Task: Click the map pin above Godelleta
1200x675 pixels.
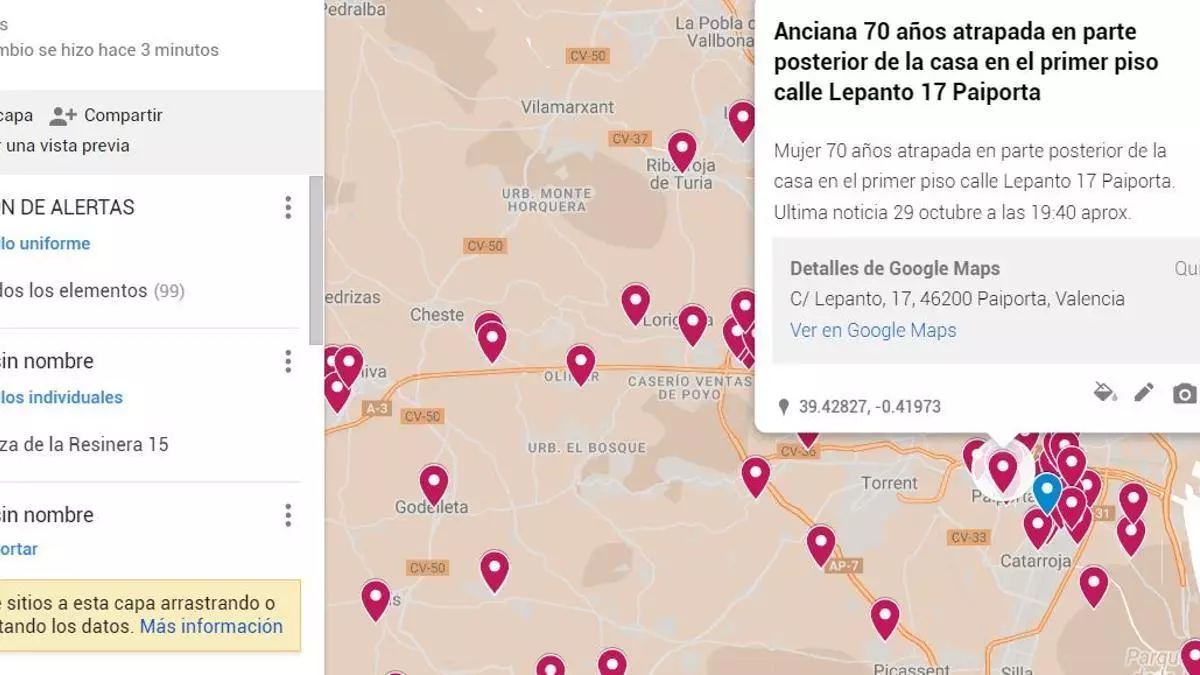Action: (x=433, y=483)
